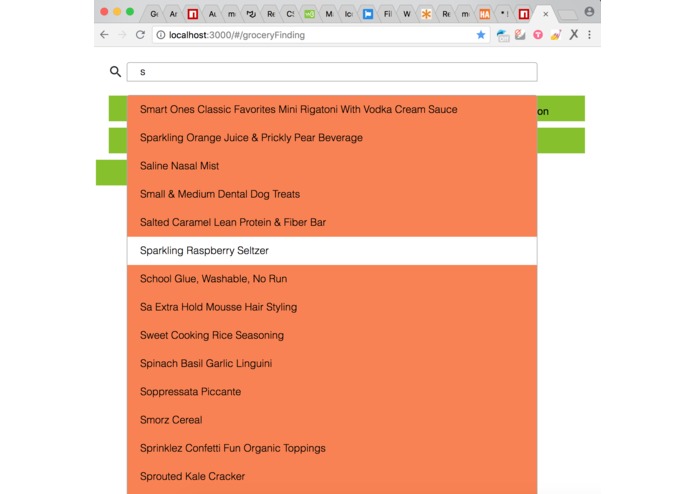Click the grocery search input containing 's'
695x494 pixels.
(x=332, y=72)
